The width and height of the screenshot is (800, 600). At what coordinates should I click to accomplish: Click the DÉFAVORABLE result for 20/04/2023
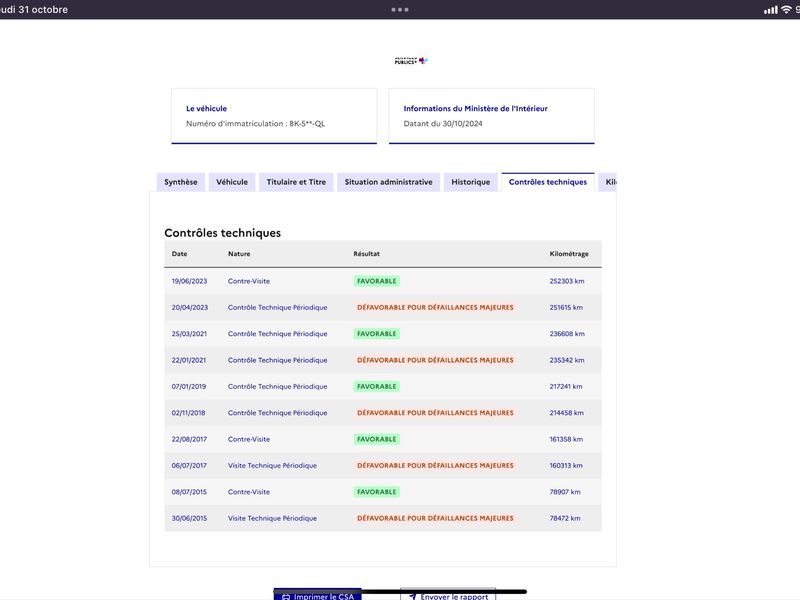coord(435,308)
